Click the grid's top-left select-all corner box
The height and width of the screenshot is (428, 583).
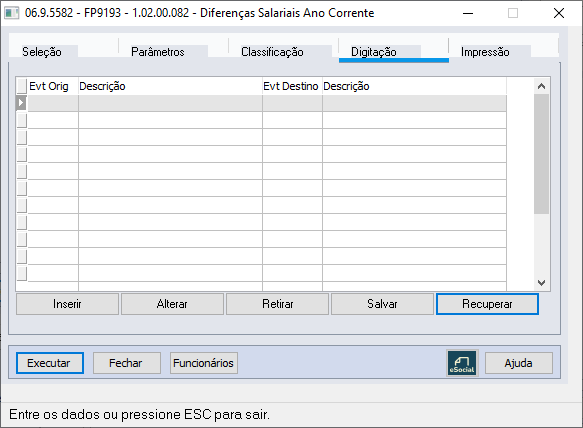tap(22, 86)
